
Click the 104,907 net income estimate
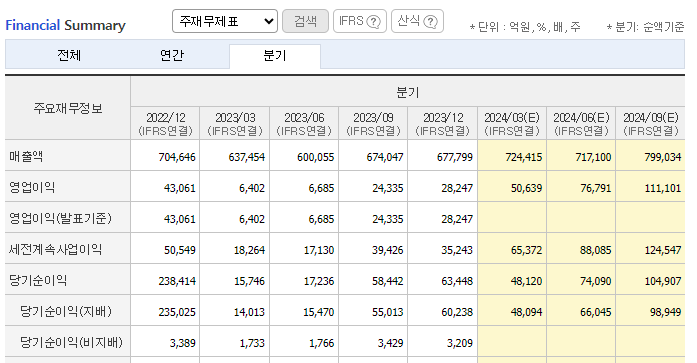click(x=663, y=281)
